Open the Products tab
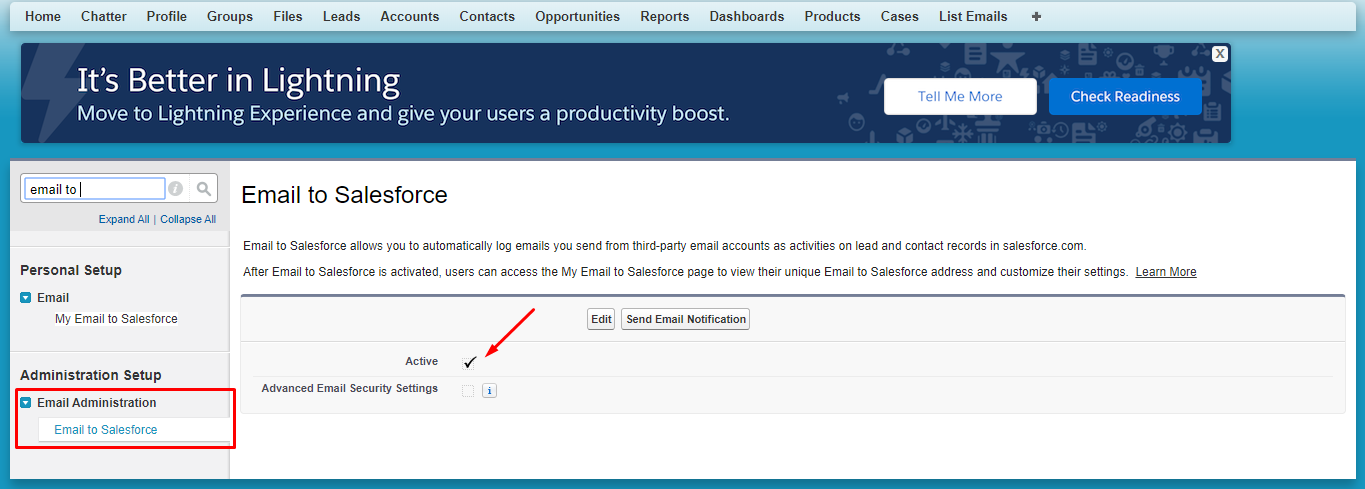This screenshot has width=1365, height=489. (x=832, y=16)
